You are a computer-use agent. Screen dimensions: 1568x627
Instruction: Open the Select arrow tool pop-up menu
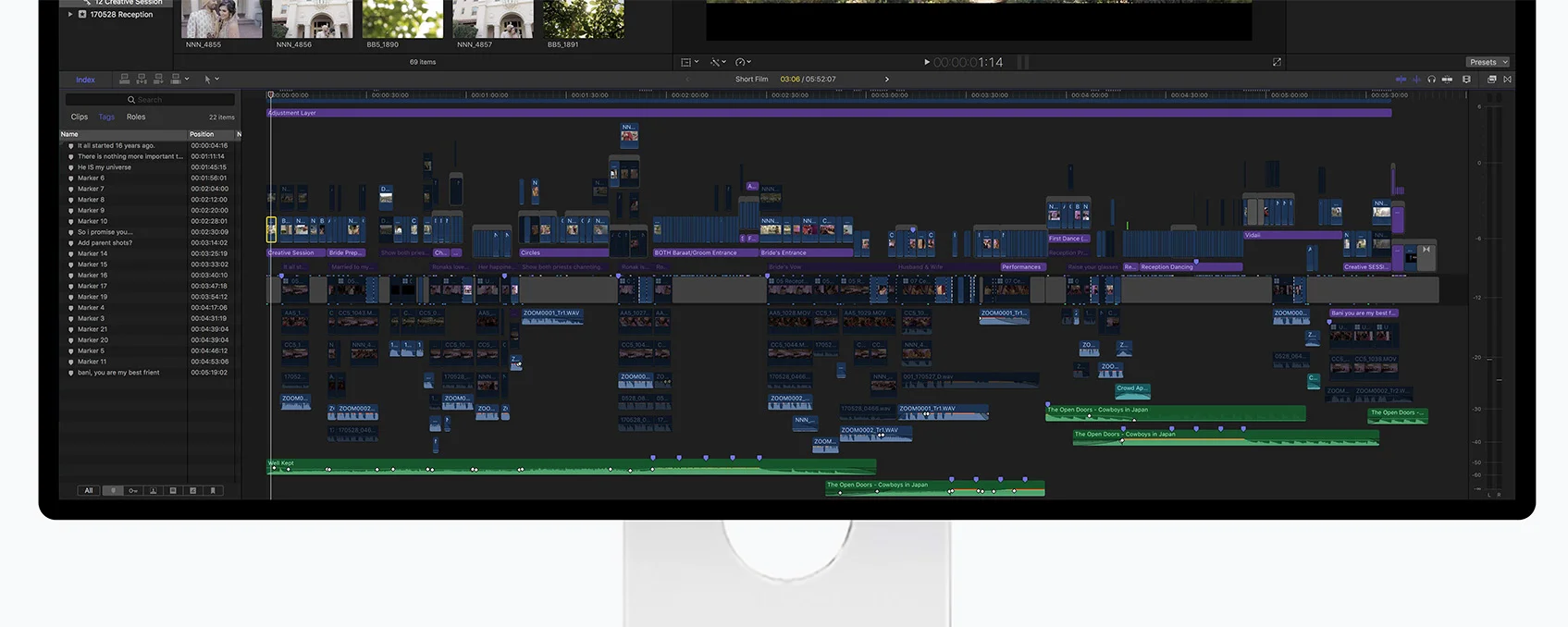click(x=211, y=80)
